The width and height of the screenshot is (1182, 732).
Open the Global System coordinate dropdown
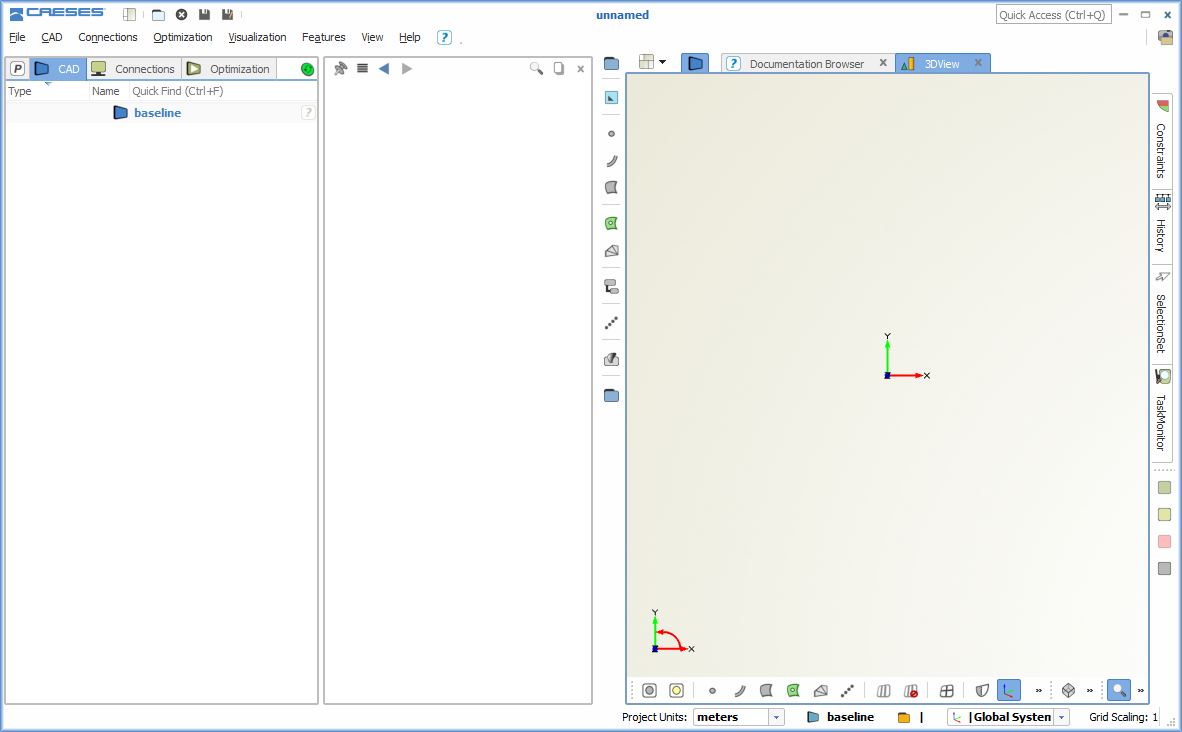1061,717
